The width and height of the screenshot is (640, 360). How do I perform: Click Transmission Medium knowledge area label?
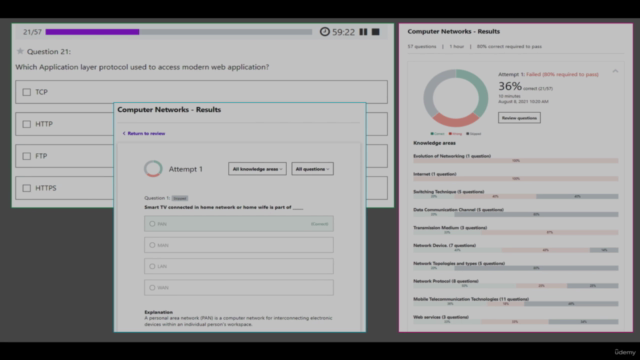pyautogui.click(x=450, y=227)
